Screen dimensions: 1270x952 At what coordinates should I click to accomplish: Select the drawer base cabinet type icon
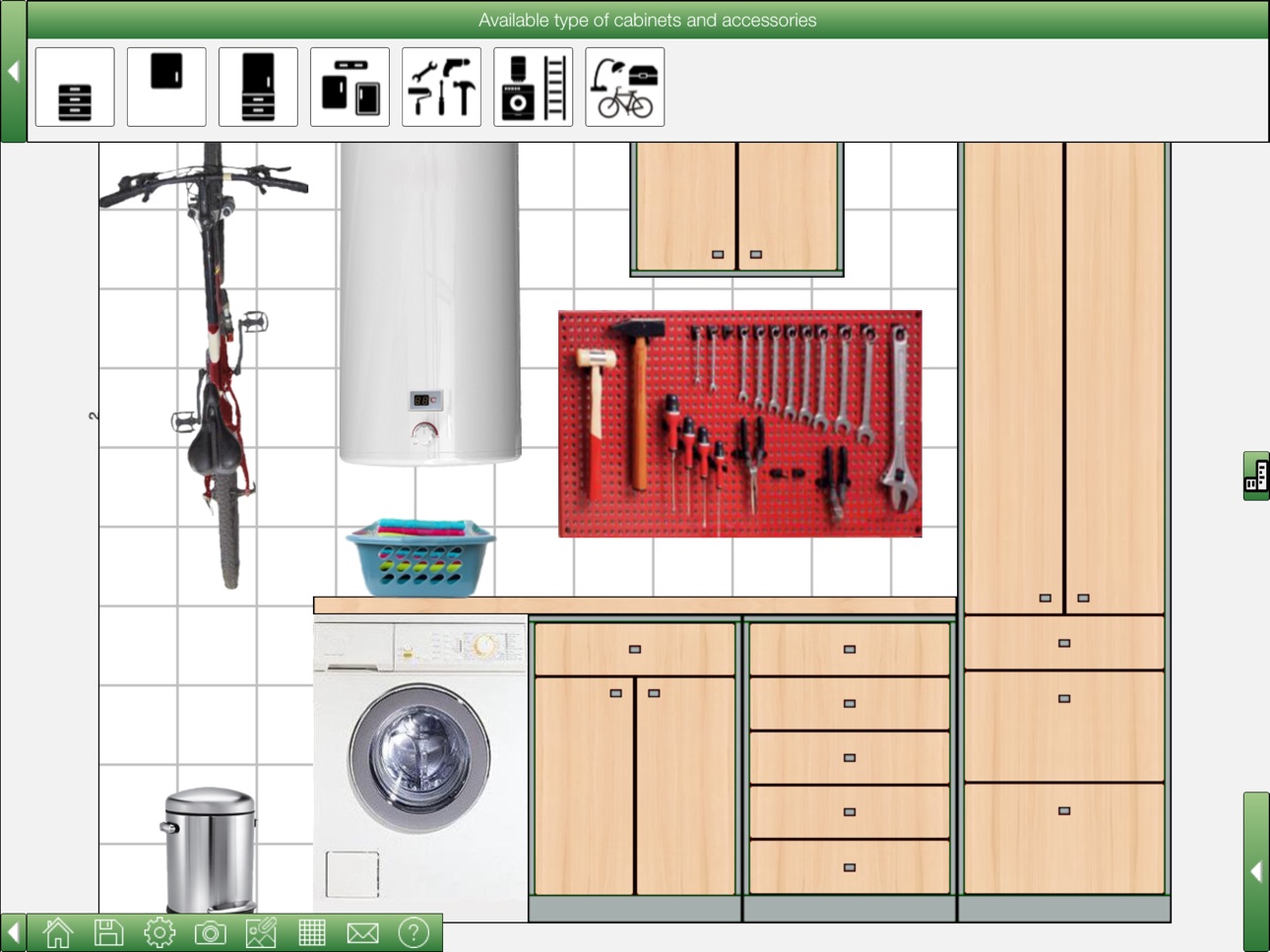[75, 87]
